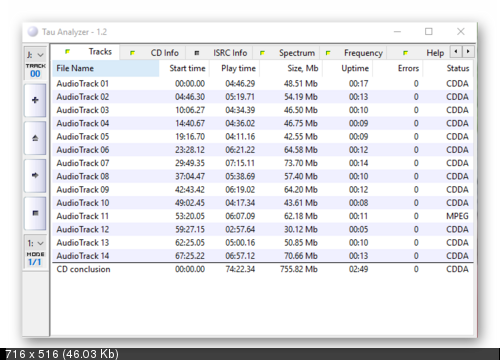The height and width of the screenshot is (360, 500).
Task: Click the stop square button
Action: tap(35, 213)
